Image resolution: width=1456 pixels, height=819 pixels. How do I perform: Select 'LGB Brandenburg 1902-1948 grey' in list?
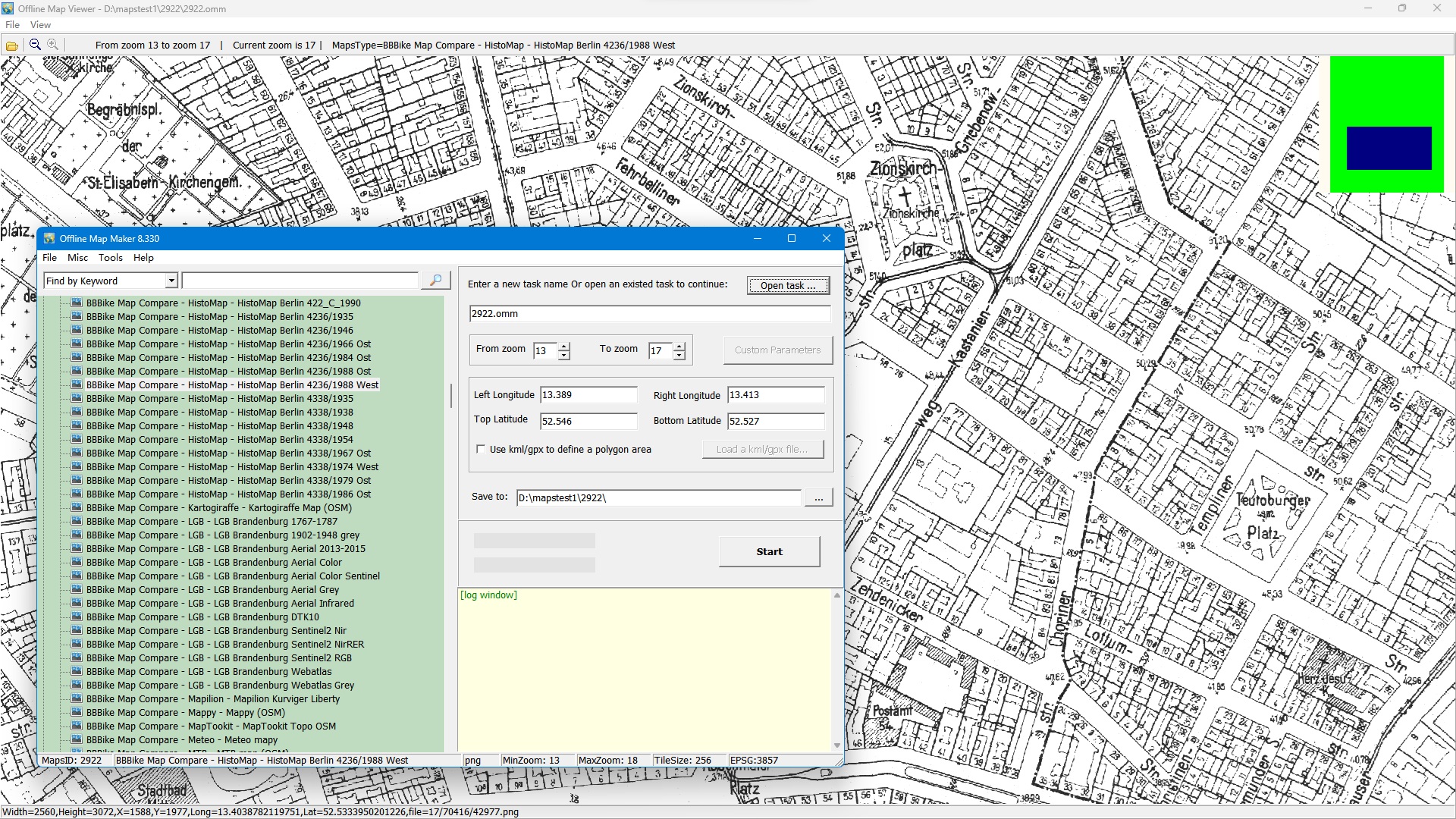click(x=223, y=535)
